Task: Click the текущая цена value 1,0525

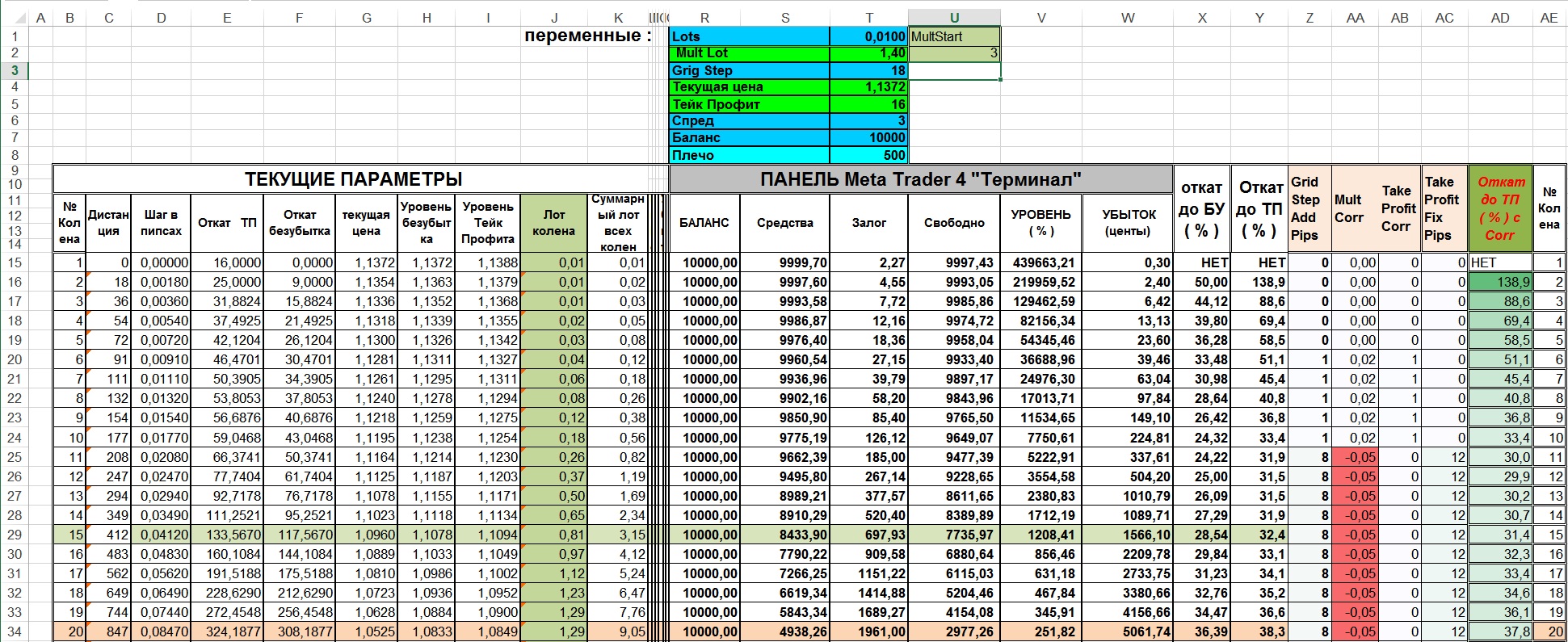Action: [366, 632]
